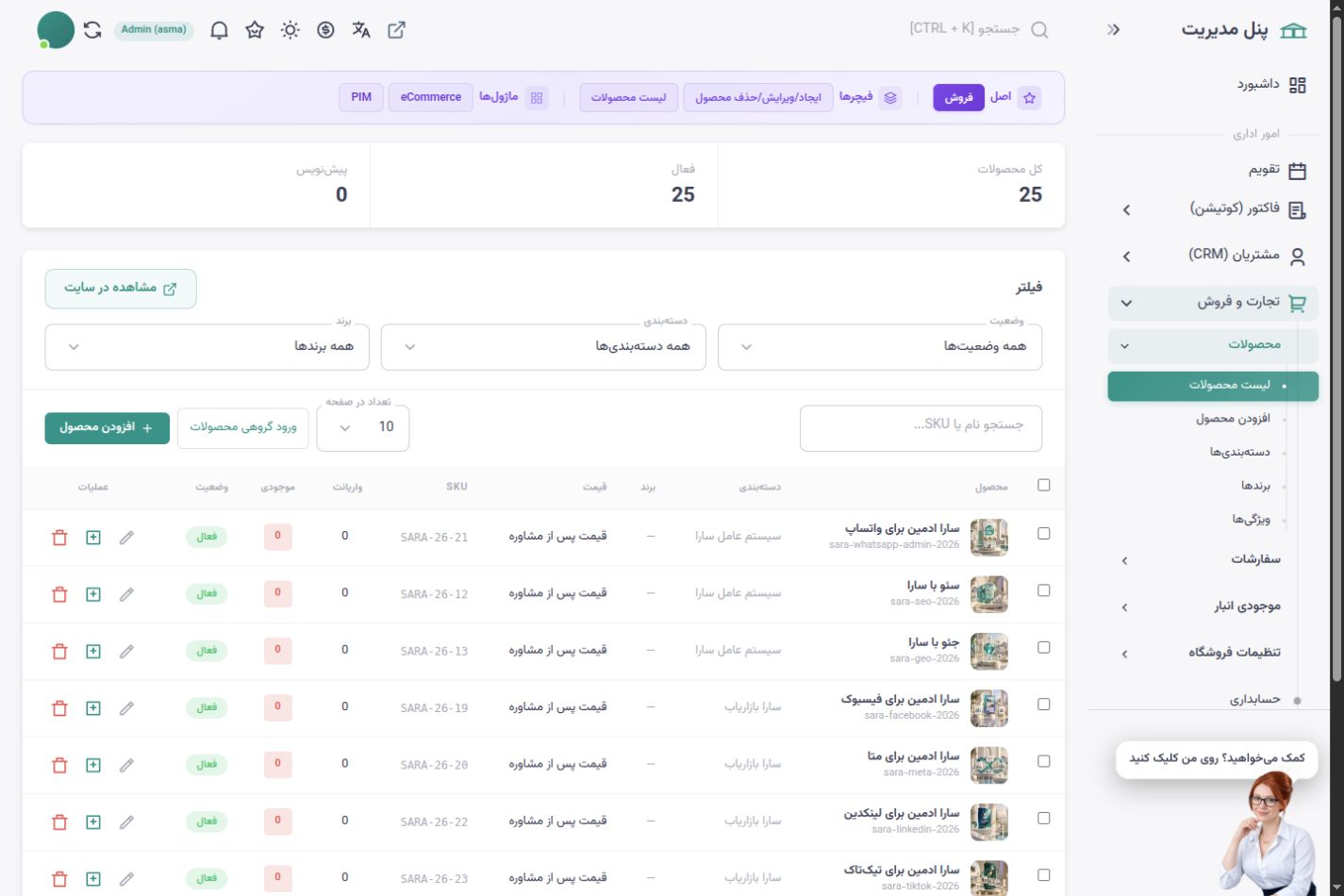Select all products with header checkbox

click(x=1043, y=486)
